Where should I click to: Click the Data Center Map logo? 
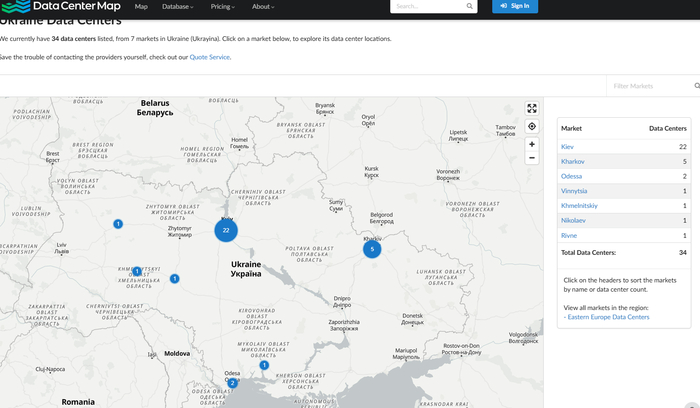61,6
